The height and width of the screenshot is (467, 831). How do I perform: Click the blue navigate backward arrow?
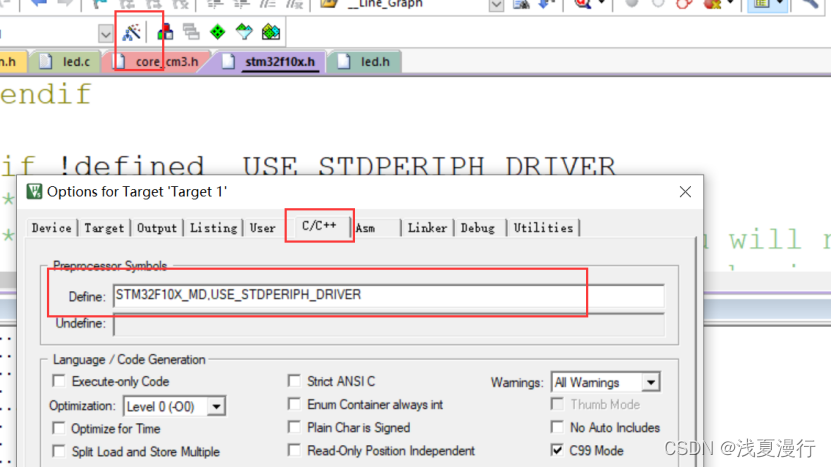(39, 3)
